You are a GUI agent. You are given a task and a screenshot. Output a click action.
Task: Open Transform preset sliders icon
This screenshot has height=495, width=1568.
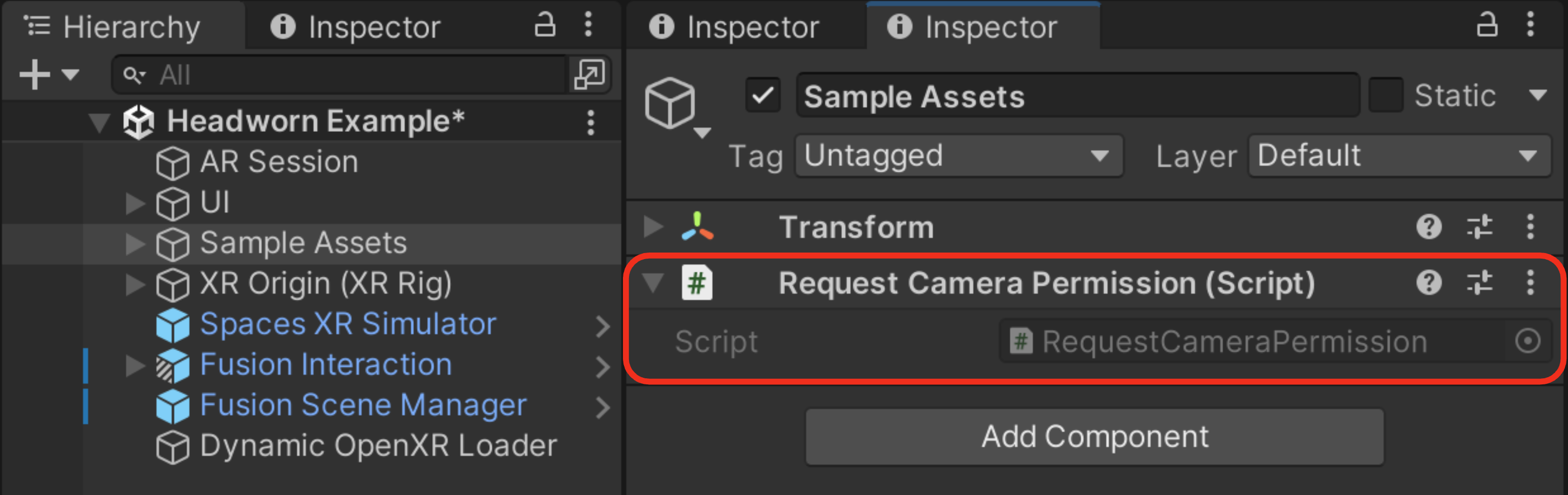(x=1479, y=227)
